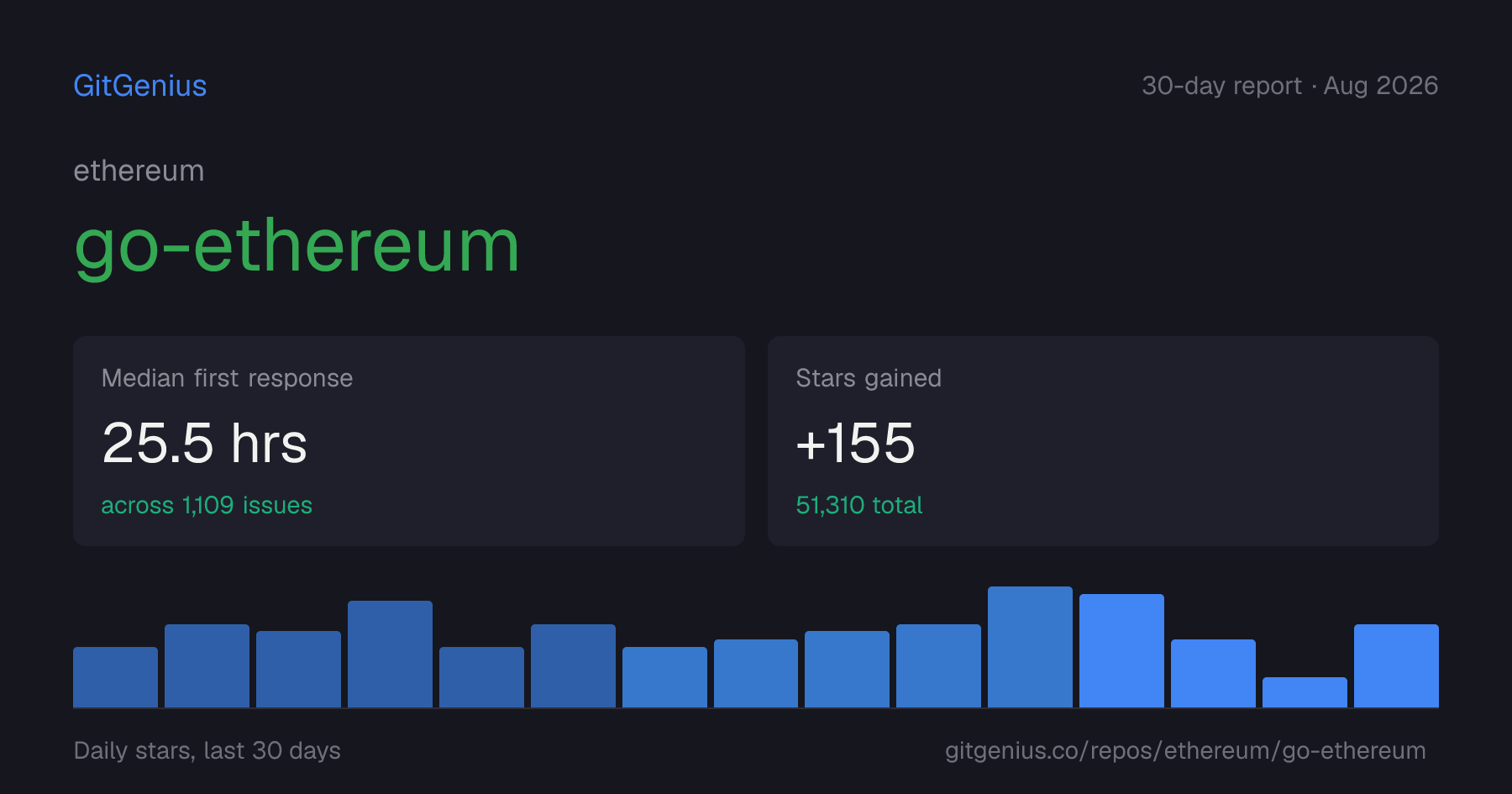Select the shortest bar in the daily stars chart
1512x794 pixels.
click(1305, 692)
